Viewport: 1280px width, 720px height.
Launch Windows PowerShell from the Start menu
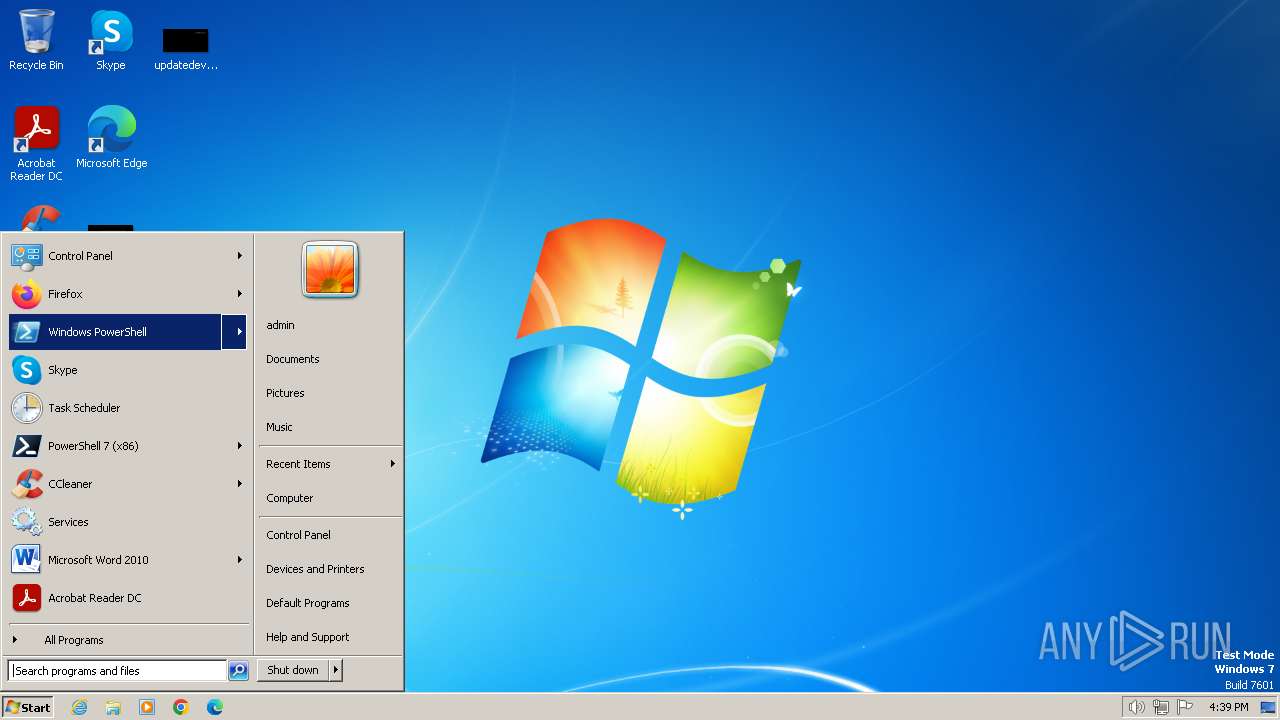[115, 332]
